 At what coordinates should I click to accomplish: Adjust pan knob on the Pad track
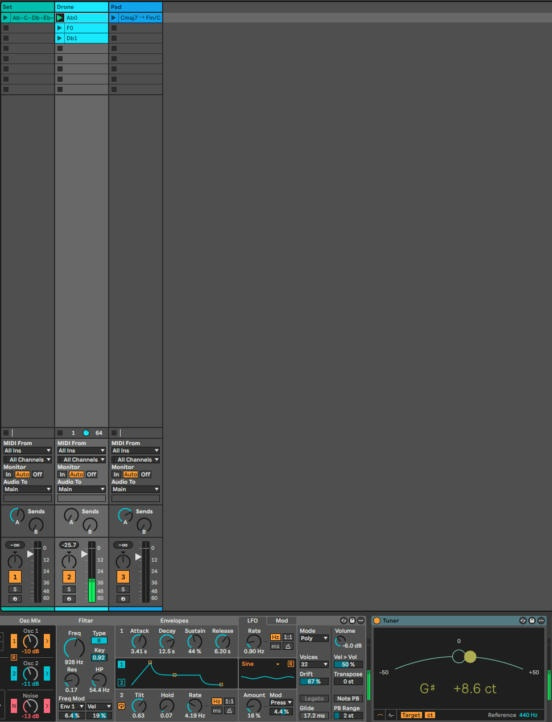pyautogui.click(x=123, y=561)
